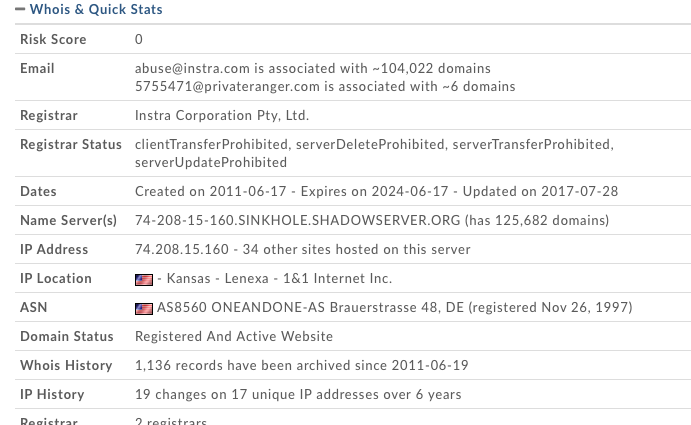Click the SINKHOLE.SHADOWSERVER.ORG name server
Screen dimensions: 691x425
(x=297, y=221)
